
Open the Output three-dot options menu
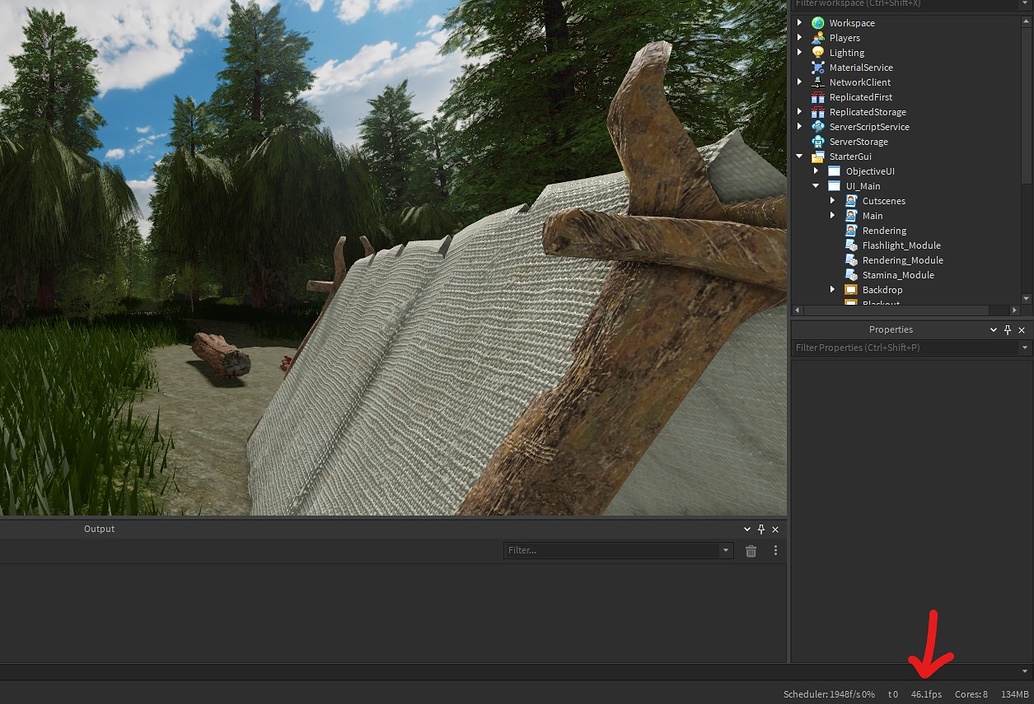click(775, 550)
